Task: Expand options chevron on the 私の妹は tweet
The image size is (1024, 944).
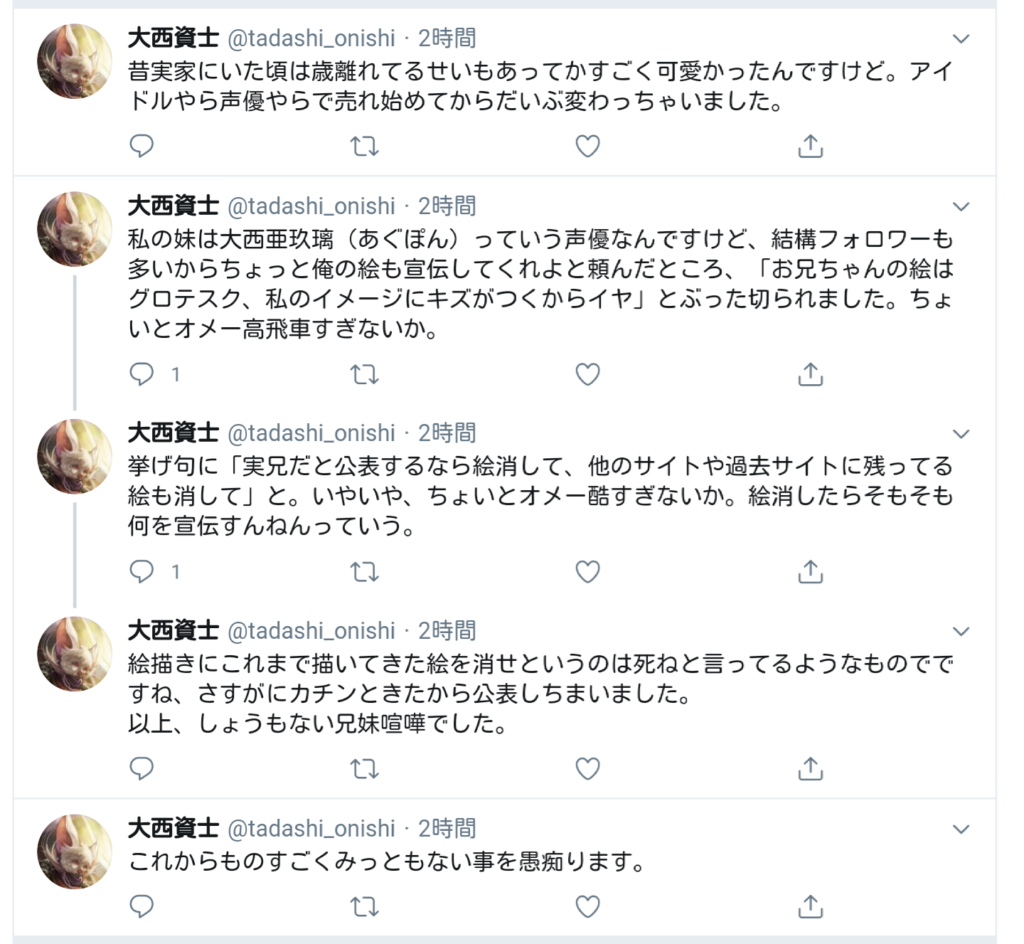Action: coord(961,207)
